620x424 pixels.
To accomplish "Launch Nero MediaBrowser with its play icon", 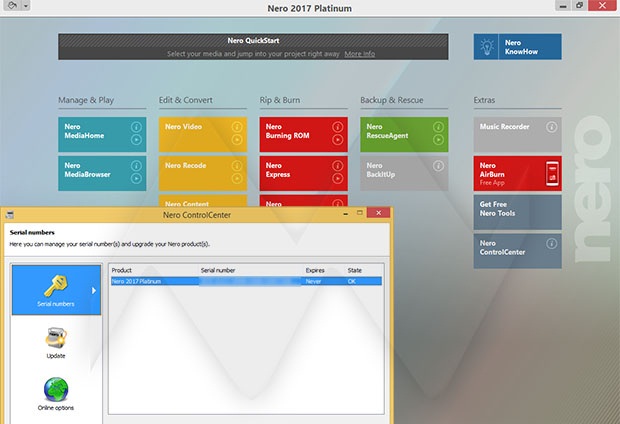I will tap(136, 178).
